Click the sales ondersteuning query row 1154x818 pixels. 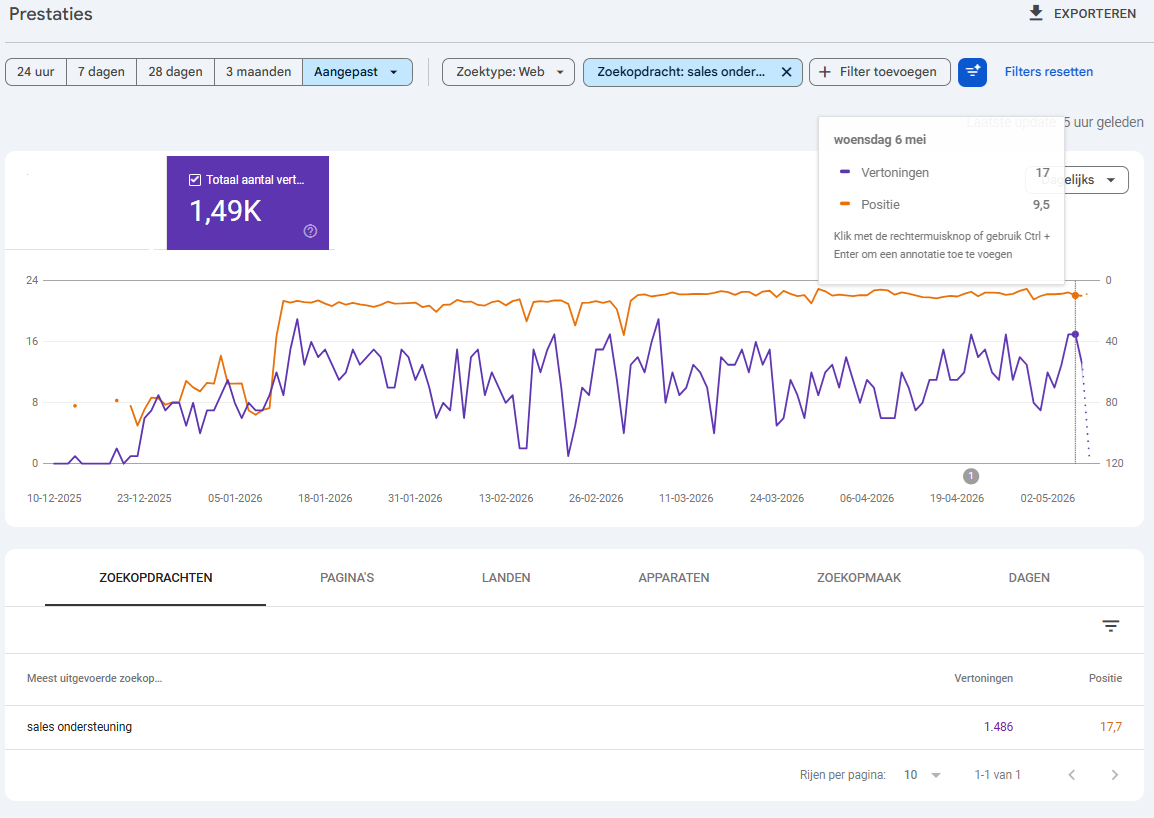point(574,727)
